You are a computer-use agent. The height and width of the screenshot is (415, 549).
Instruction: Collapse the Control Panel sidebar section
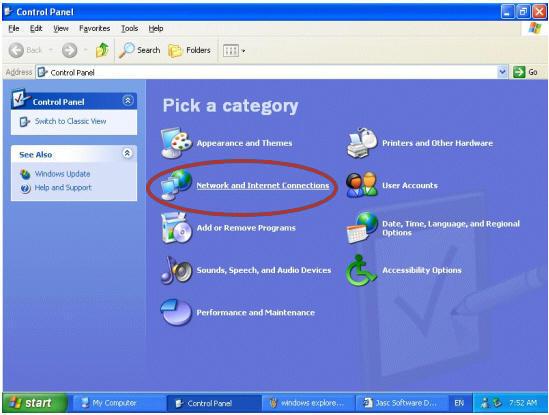(x=128, y=101)
